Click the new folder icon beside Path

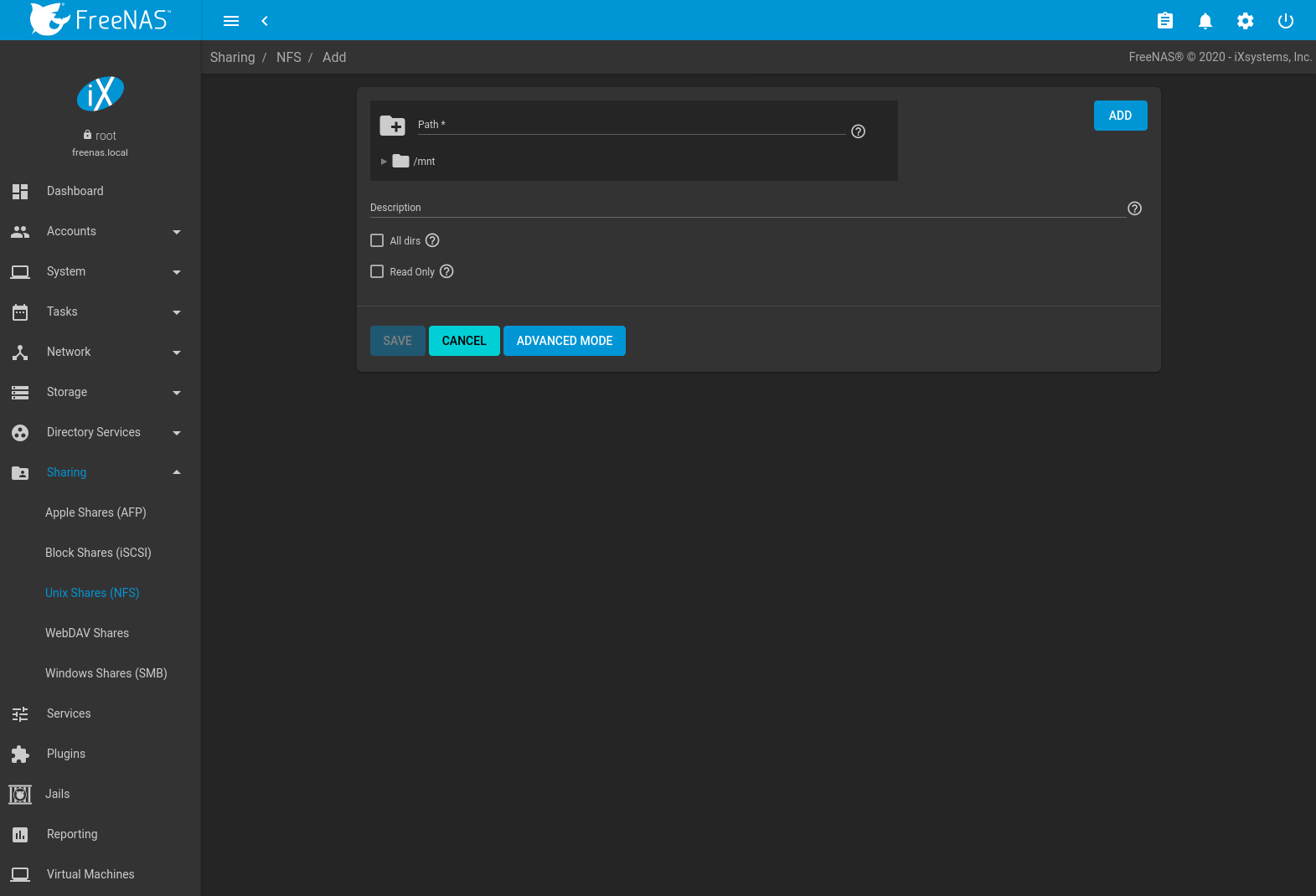392,126
